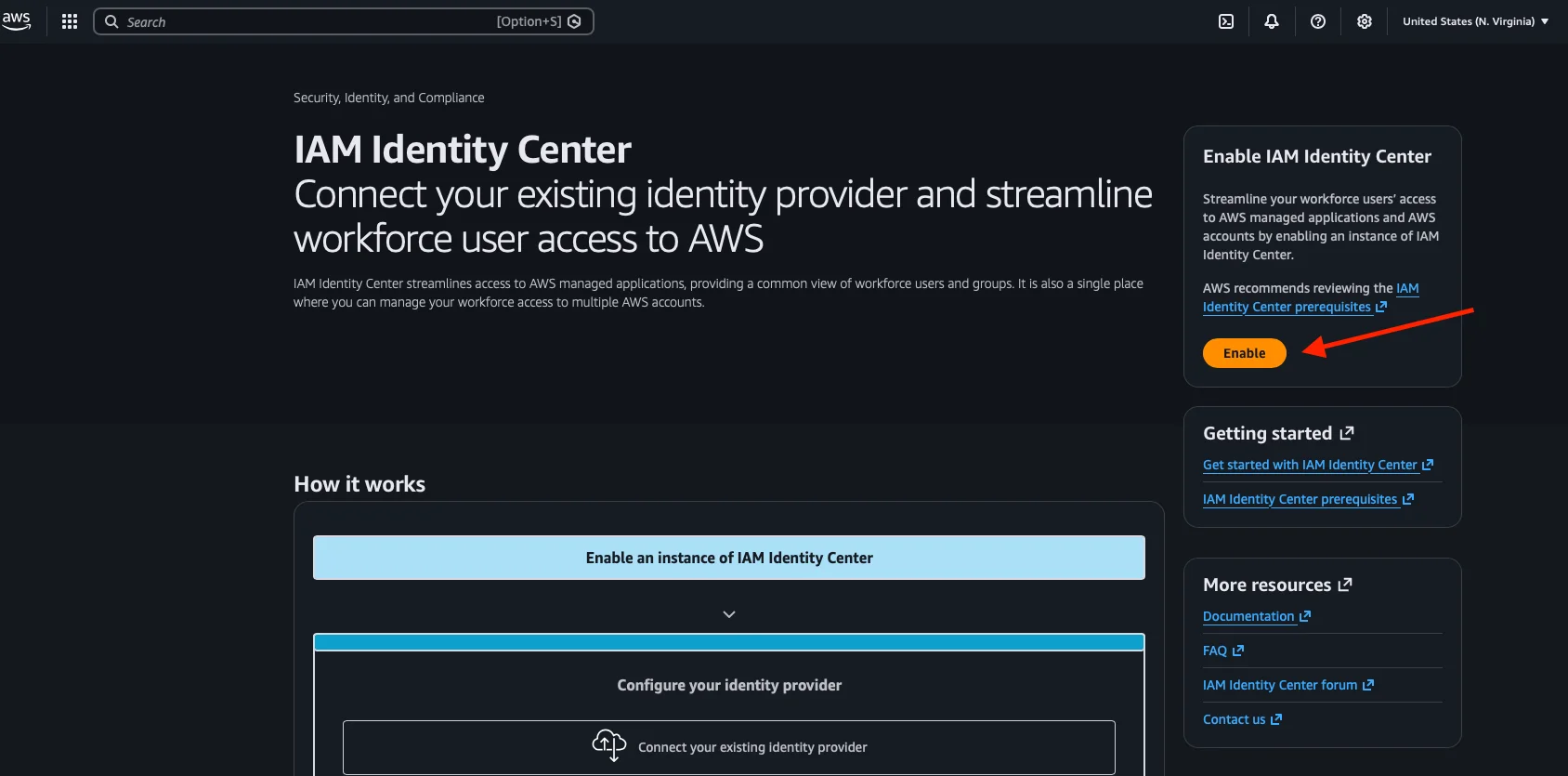The width and height of the screenshot is (1568, 776).
Task: Open IAM Identity Center prerequisites under Getting started
Action: (x=1308, y=499)
